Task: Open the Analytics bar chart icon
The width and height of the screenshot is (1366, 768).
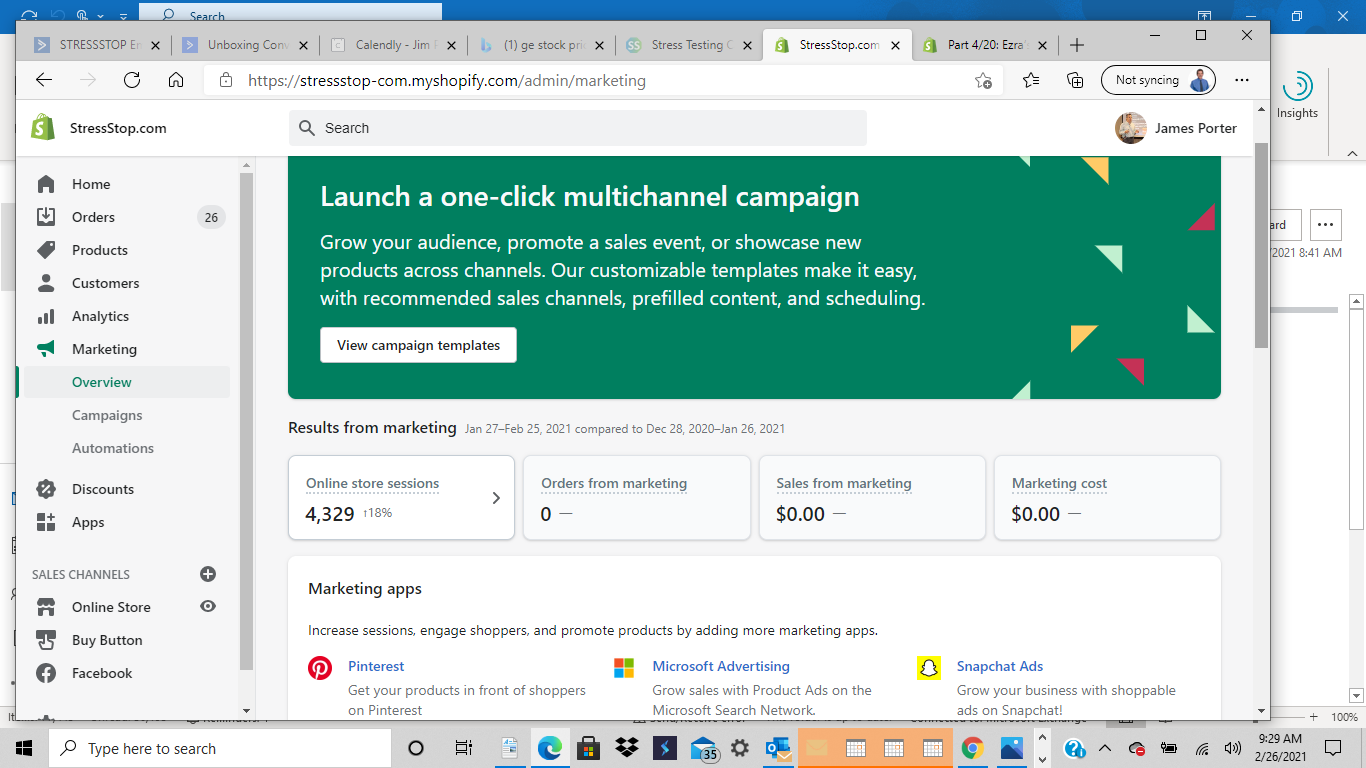Action: pos(46,316)
